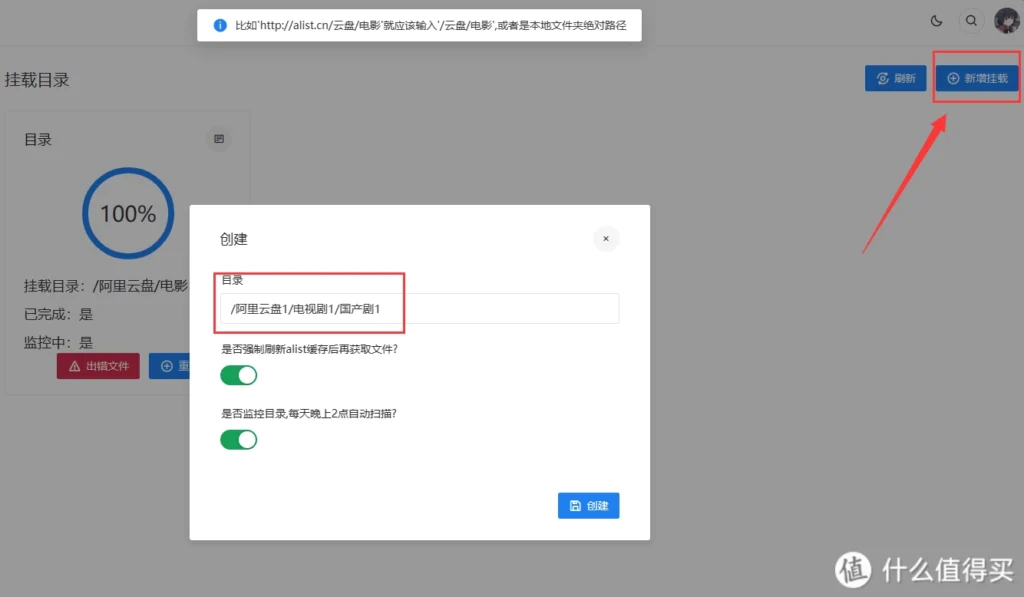
Task: Click the 100% circular progress indicator
Action: [x=128, y=214]
